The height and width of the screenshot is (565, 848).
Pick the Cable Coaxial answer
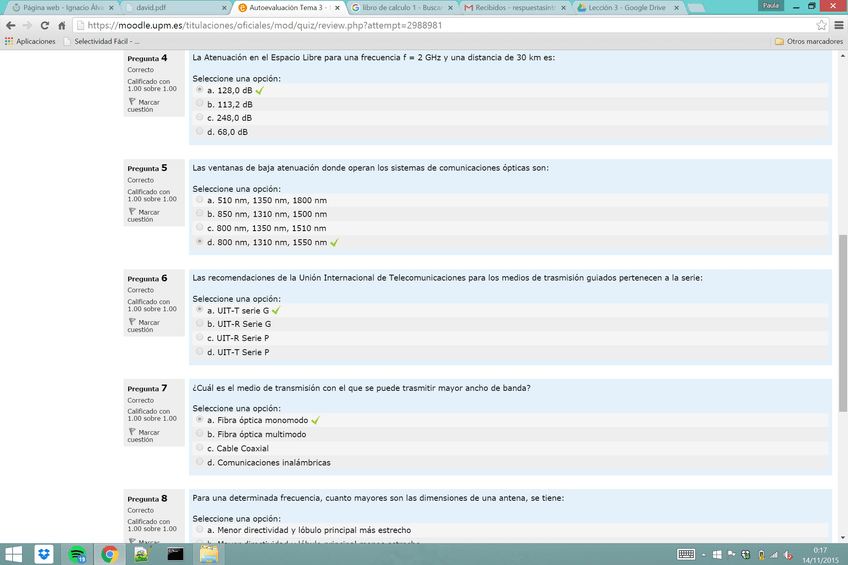tap(199, 448)
